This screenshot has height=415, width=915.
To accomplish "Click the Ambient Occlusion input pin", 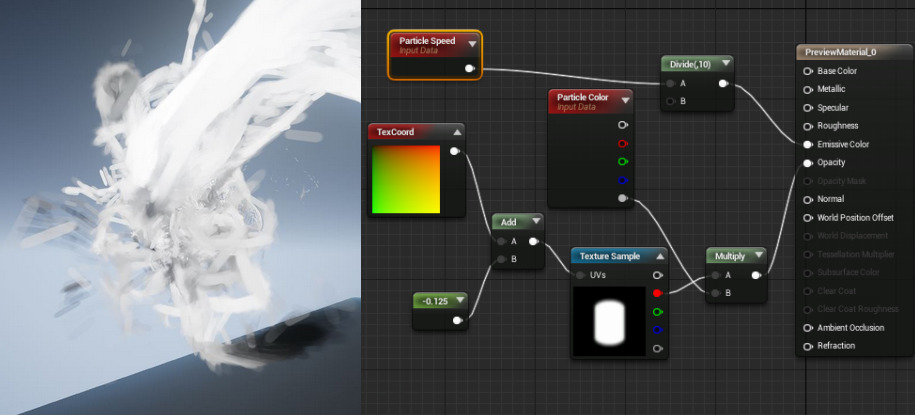I will tap(808, 327).
